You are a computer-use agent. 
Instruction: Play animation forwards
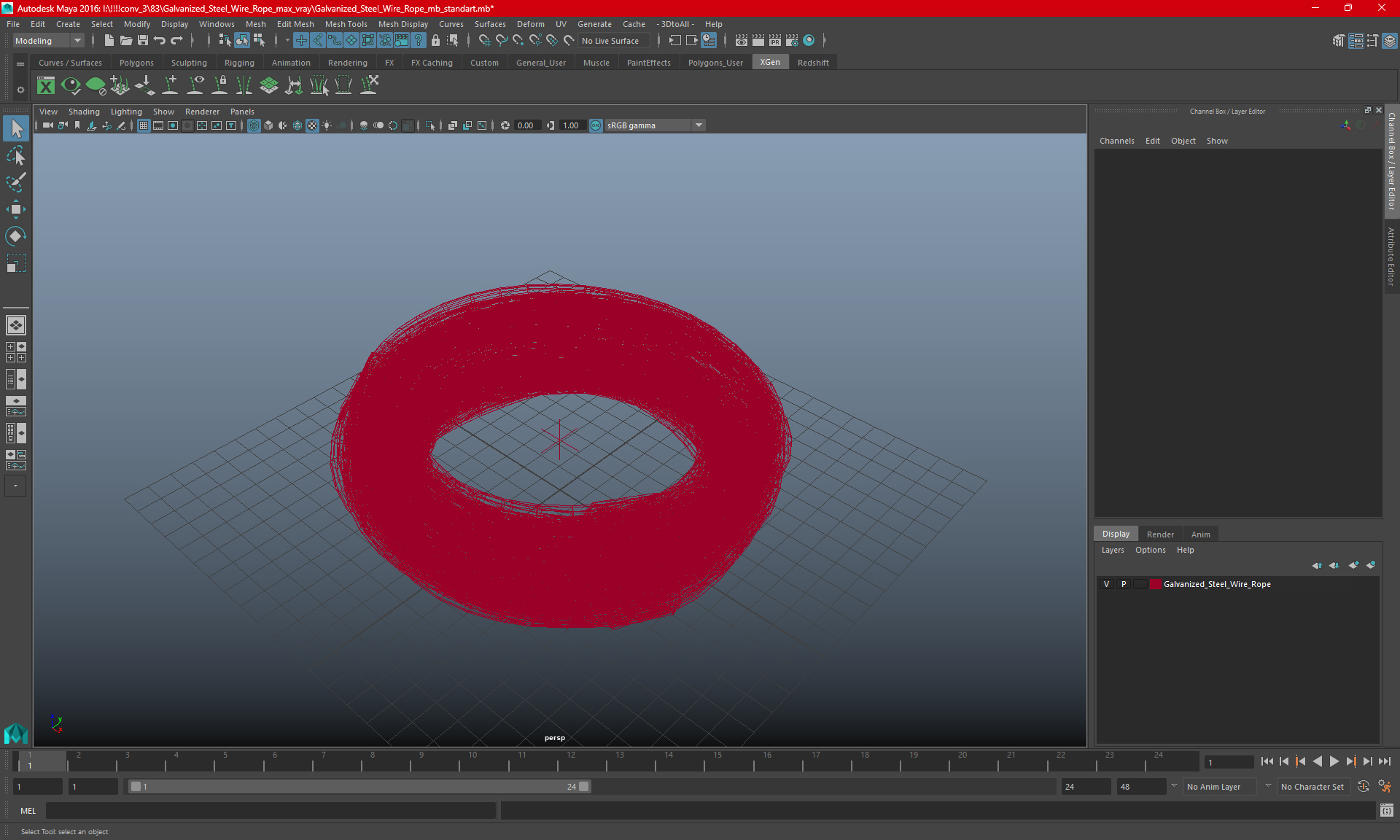(1334, 761)
